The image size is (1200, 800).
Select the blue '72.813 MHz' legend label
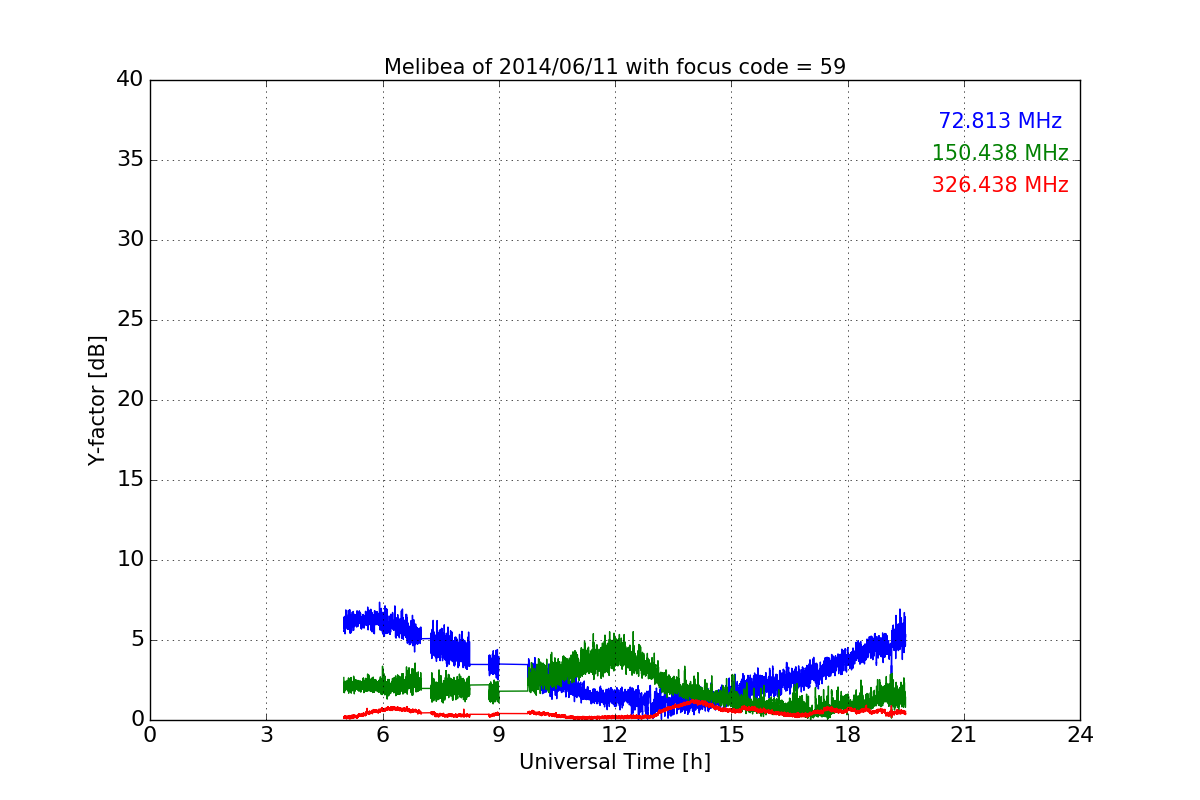coord(1000,121)
